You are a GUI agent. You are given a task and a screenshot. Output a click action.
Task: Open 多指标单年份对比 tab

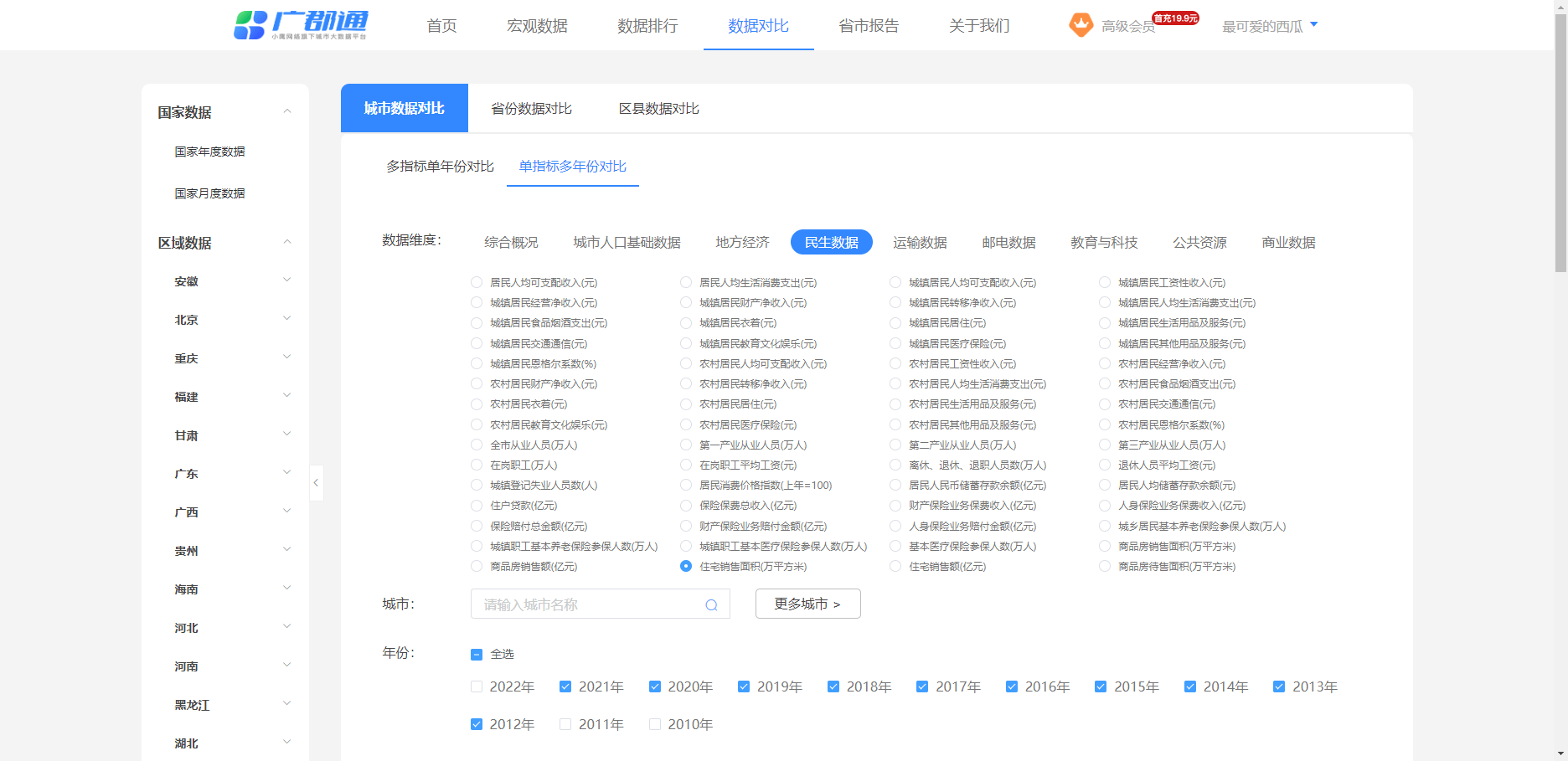click(x=440, y=167)
